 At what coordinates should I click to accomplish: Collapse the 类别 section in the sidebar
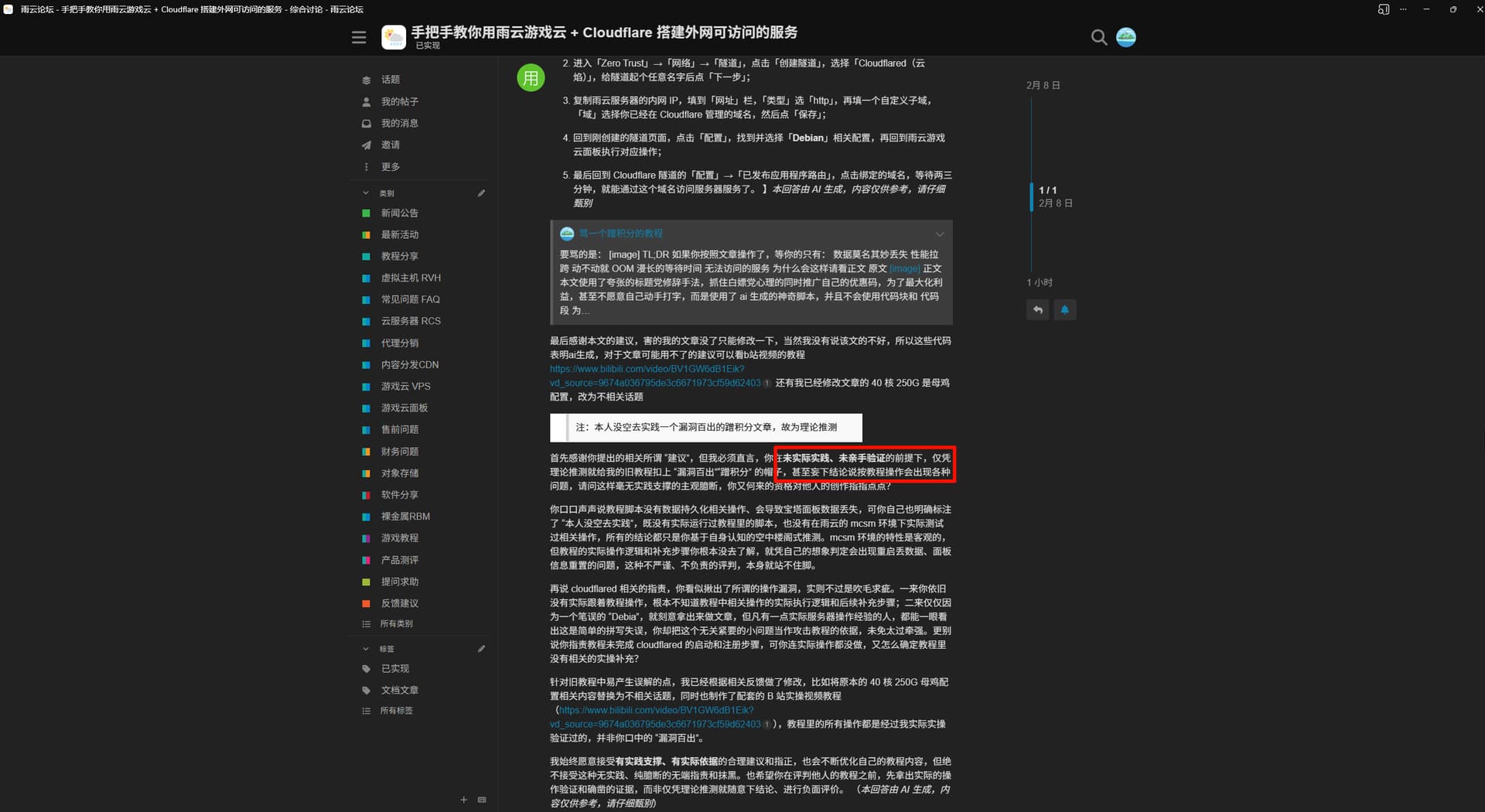pos(366,193)
